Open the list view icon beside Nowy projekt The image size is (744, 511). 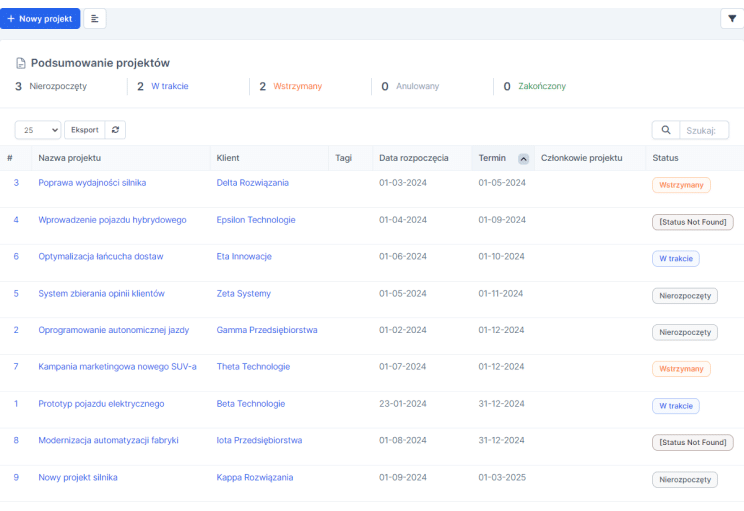(95, 19)
